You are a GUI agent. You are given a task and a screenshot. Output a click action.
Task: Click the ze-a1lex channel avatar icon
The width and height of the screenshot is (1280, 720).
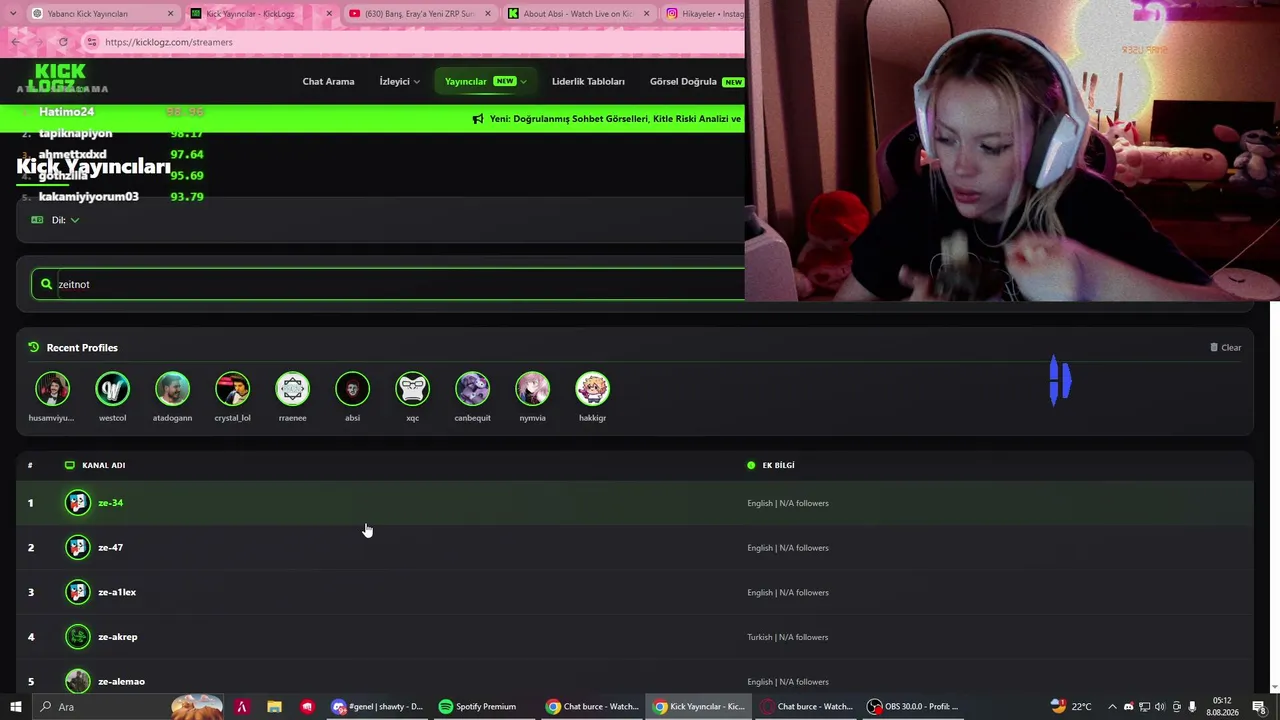pyautogui.click(x=78, y=592)
